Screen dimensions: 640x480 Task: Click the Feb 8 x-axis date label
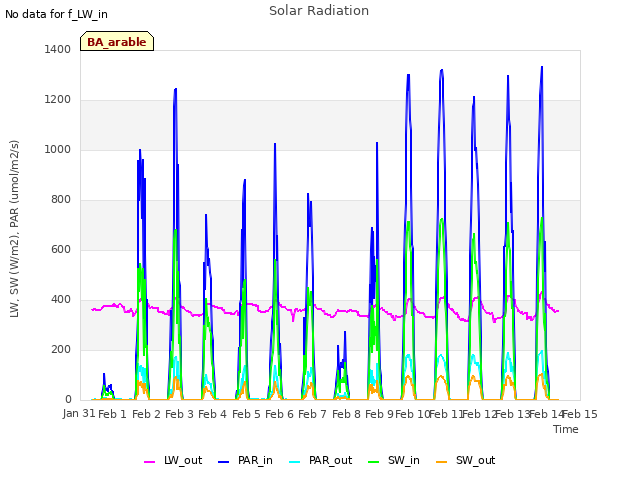(346, 414)
